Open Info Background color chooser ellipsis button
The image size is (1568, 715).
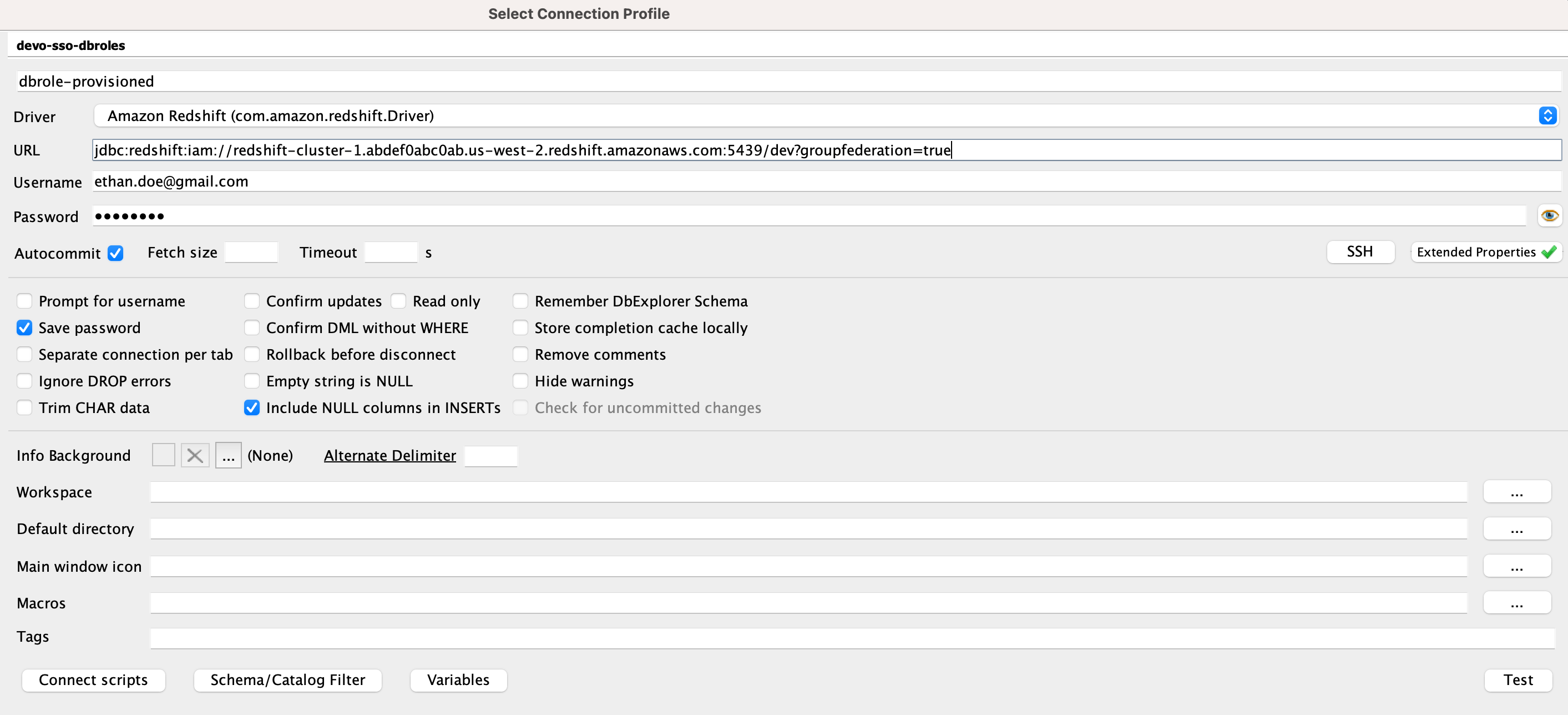(228, 456)
